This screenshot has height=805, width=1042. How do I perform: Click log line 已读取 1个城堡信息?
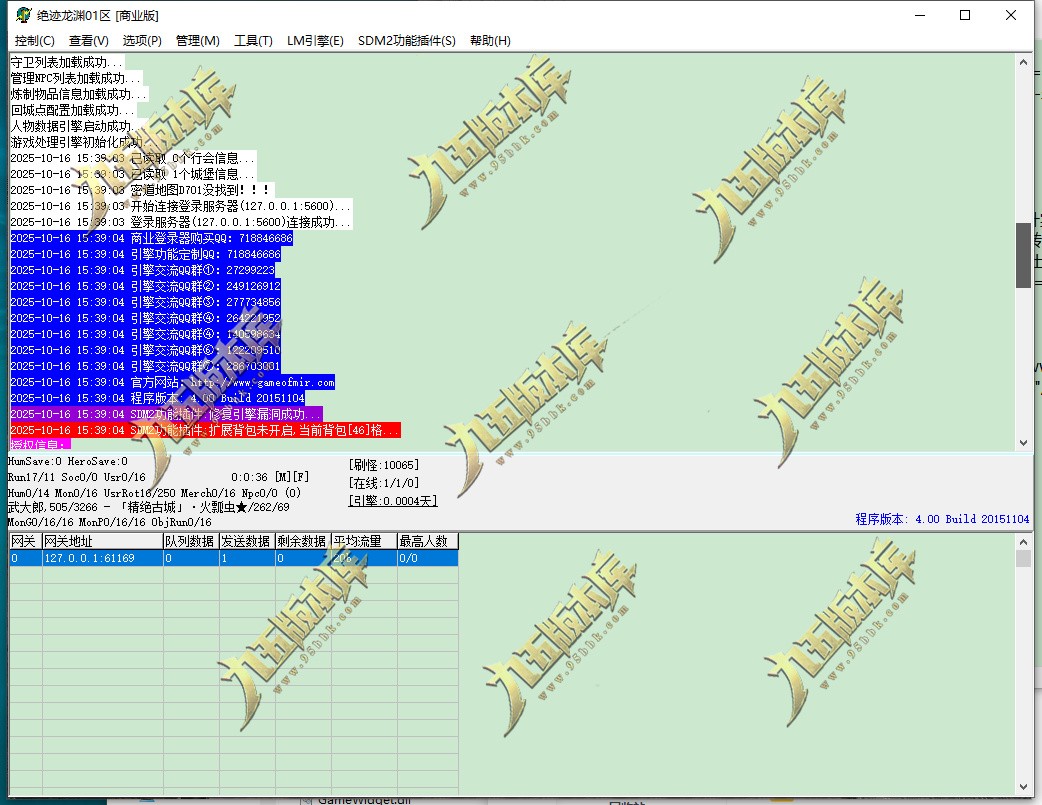tap(133, 174)
